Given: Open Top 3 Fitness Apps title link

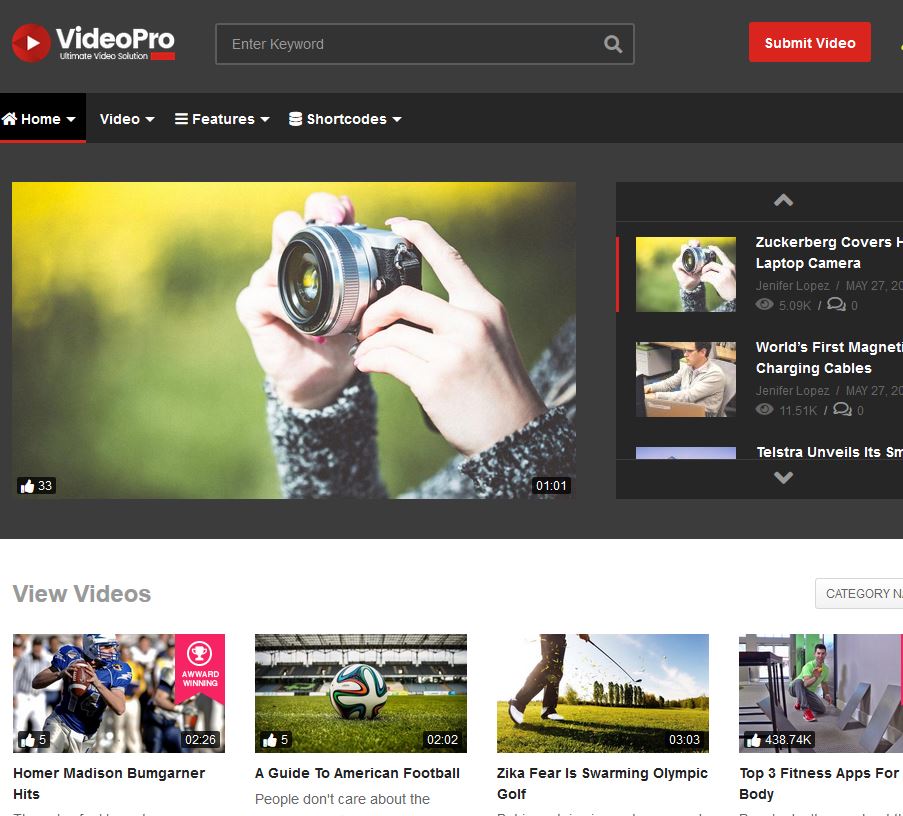Looking at the screenshot, I should [819, 783].
